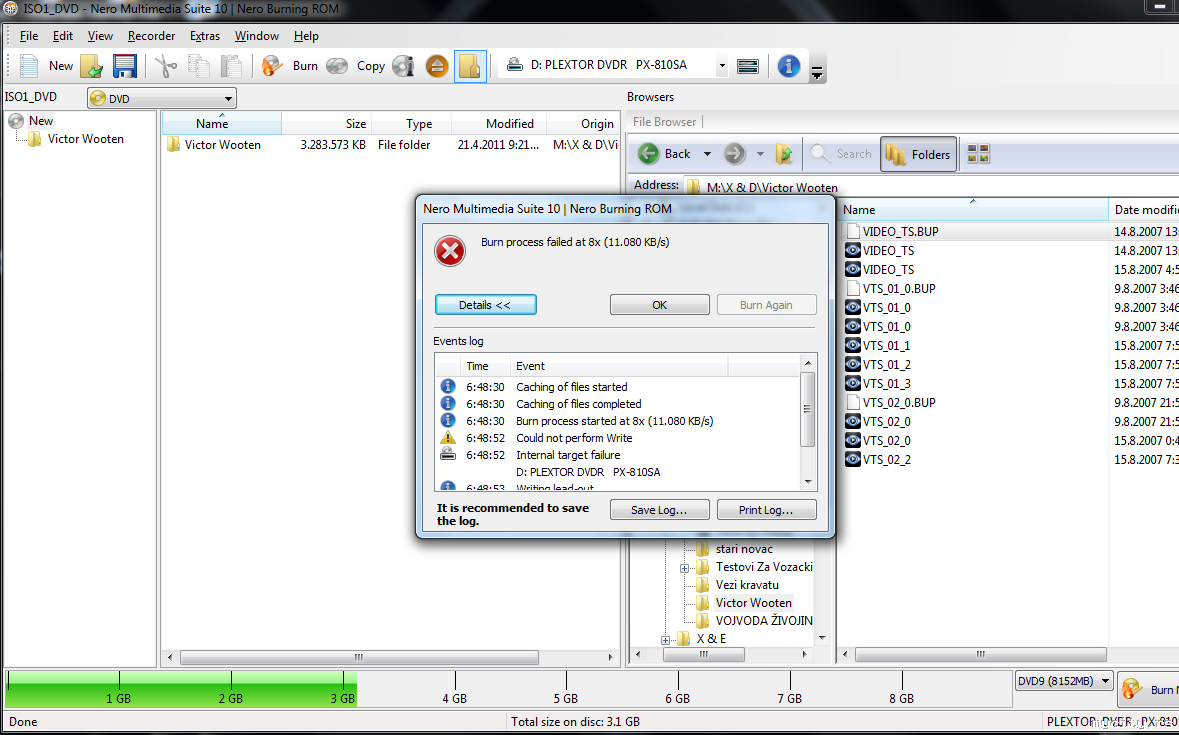Image resolution: width=1179 pixels, height=735 pixels.
Task: Select VOJVODA ŽIVOJIN folder in tree
Action: [x=763, y=621]
